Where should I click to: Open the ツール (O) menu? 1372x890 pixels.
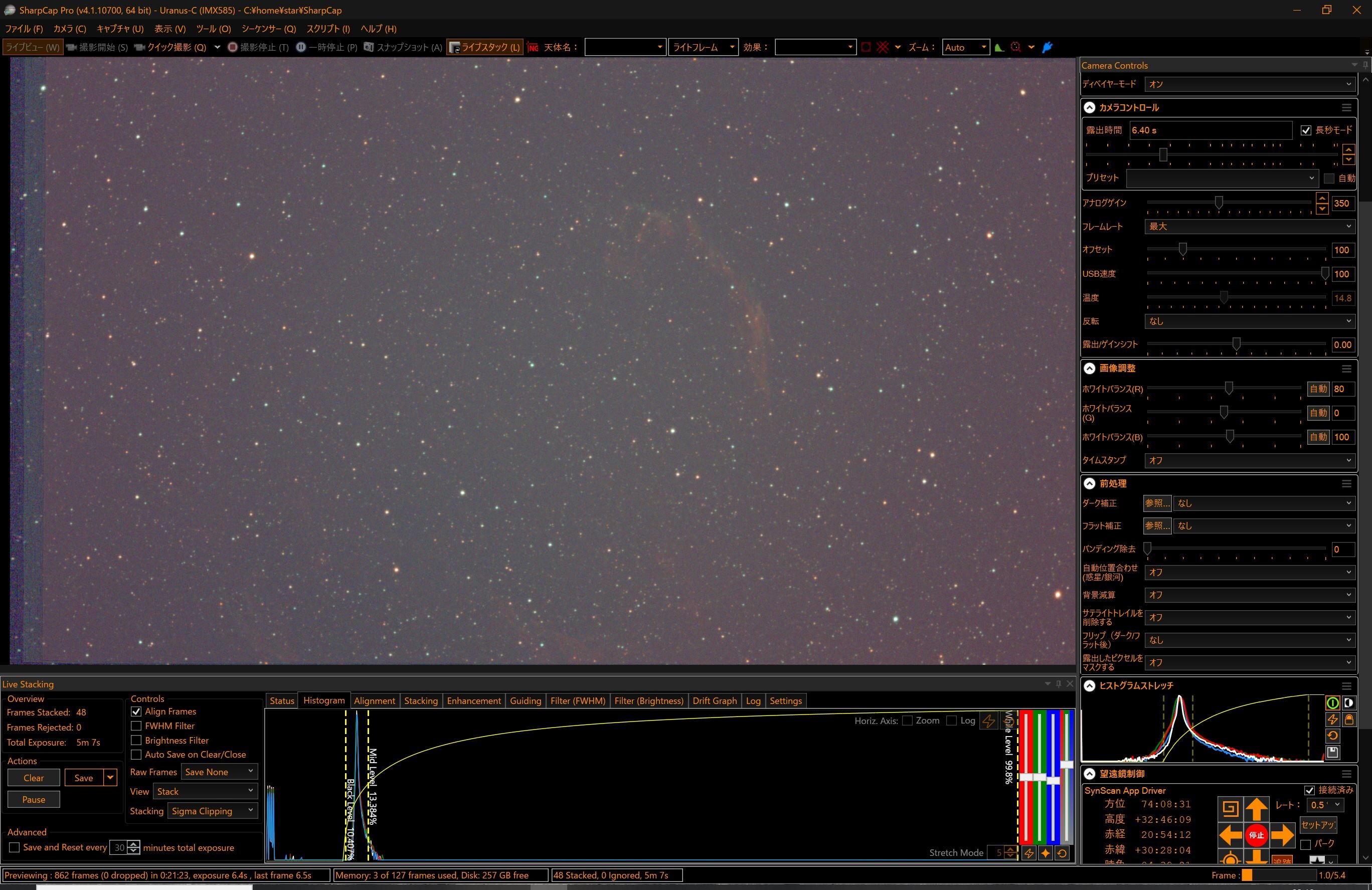point(213,29)
